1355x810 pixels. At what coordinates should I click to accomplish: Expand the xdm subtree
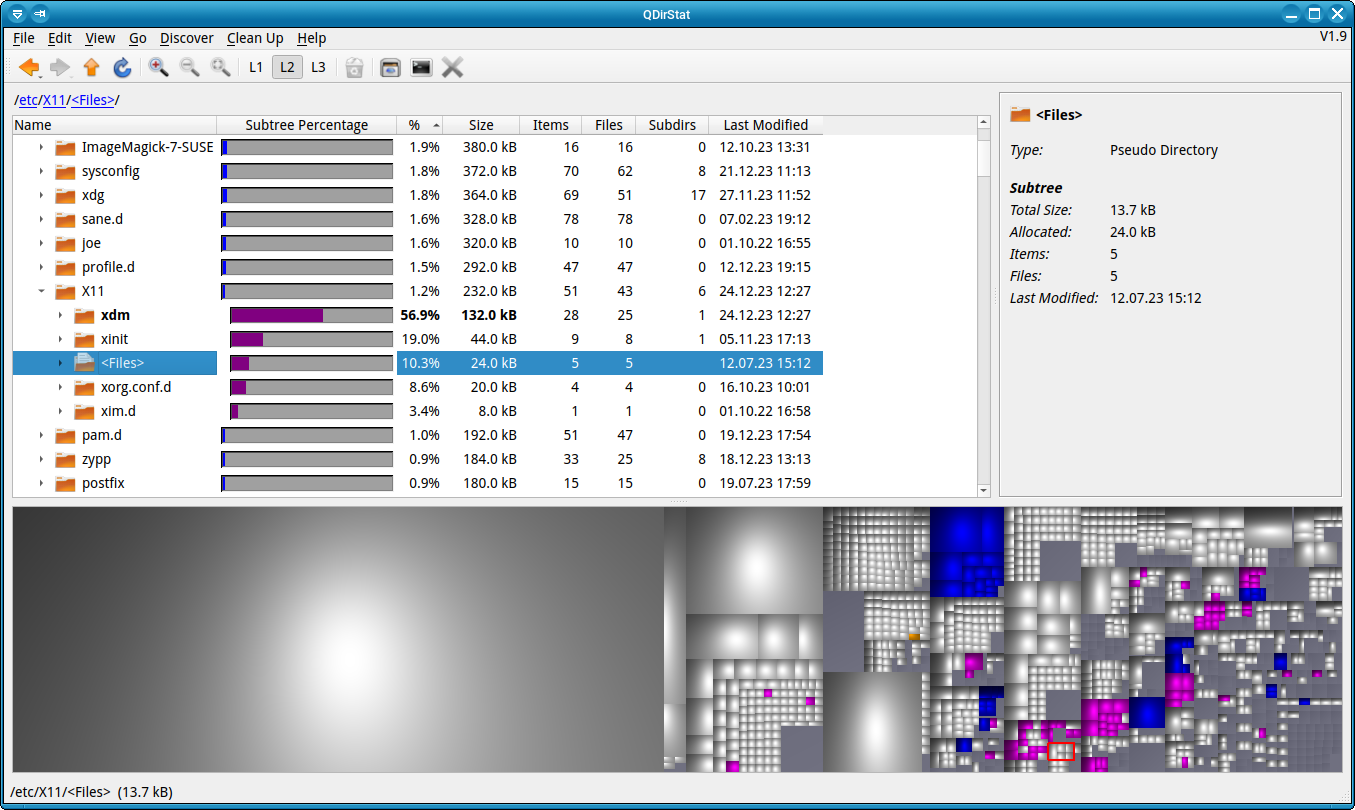pyautogui.click(x=60, y=315)
